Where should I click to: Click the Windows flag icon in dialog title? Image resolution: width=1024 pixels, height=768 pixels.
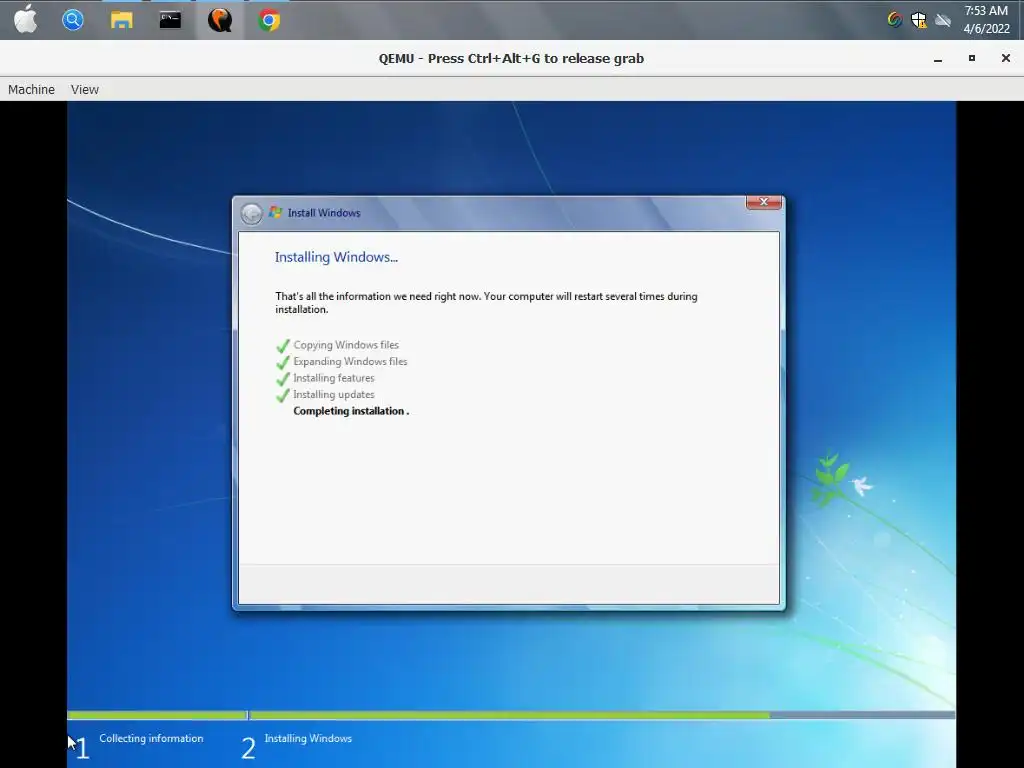coord(276,212)
